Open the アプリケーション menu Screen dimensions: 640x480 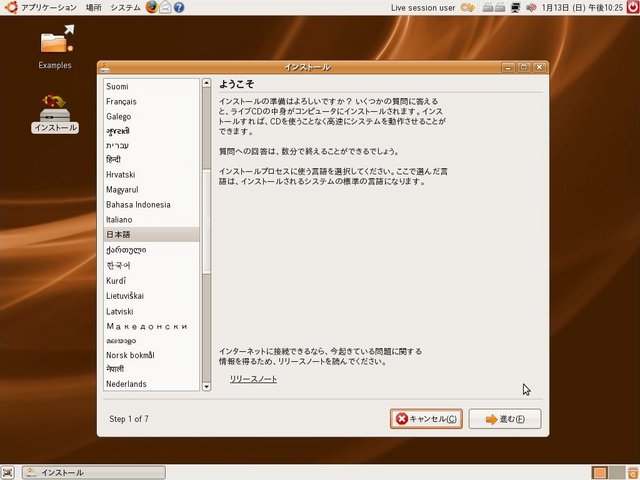click(49, 7)
